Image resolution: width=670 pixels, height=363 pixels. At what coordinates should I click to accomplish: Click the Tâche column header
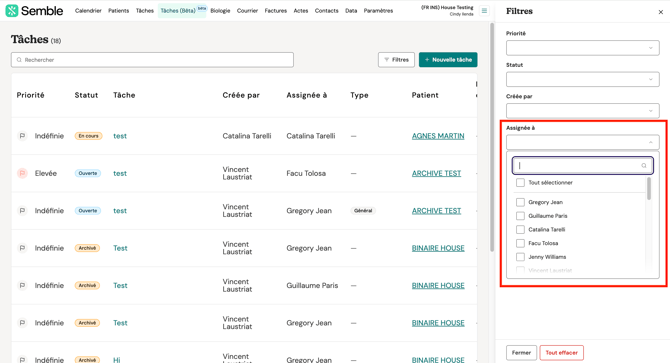124,95
